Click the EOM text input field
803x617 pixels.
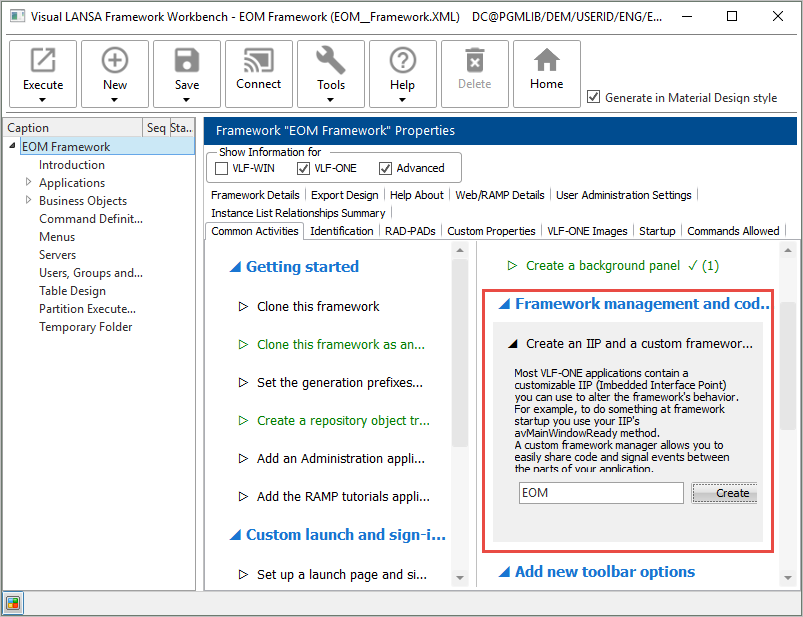tap(601, 493)
